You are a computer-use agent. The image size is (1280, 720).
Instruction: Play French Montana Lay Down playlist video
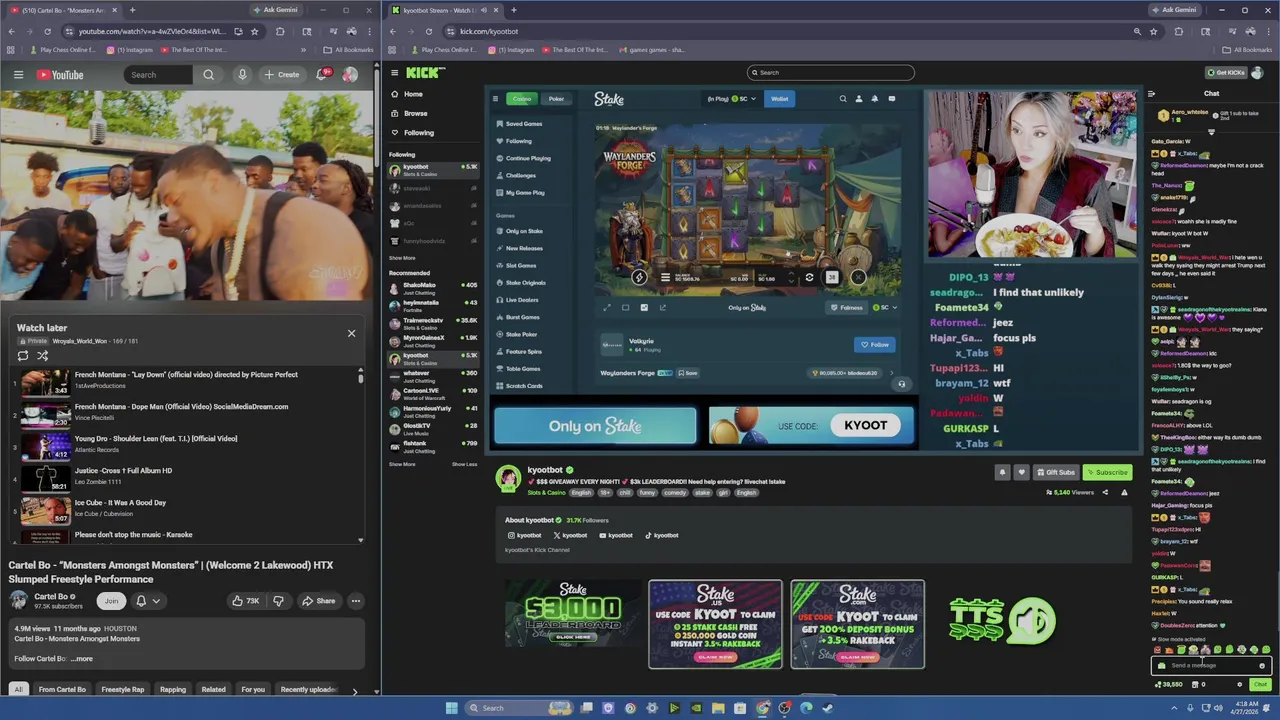[185, 382]
